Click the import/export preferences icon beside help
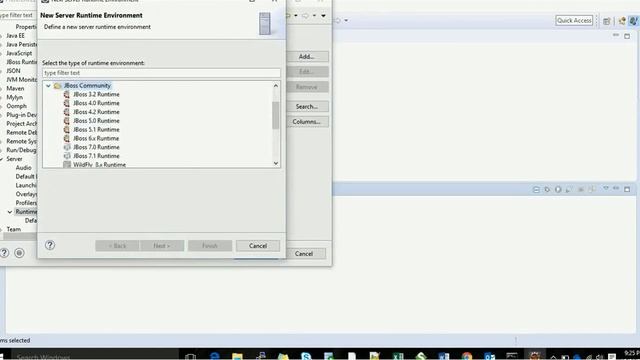Viewport: 640px width, 360px height. tap(19, 253)
